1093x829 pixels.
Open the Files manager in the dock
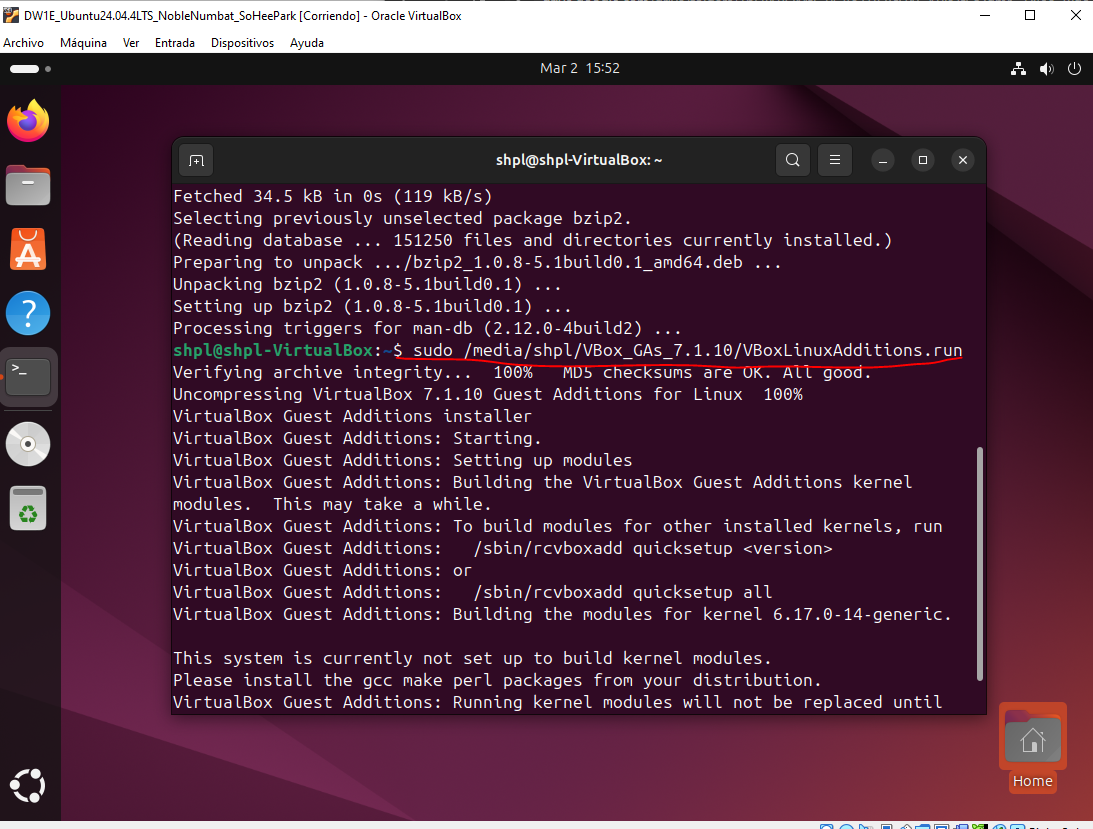pos(28,185)
